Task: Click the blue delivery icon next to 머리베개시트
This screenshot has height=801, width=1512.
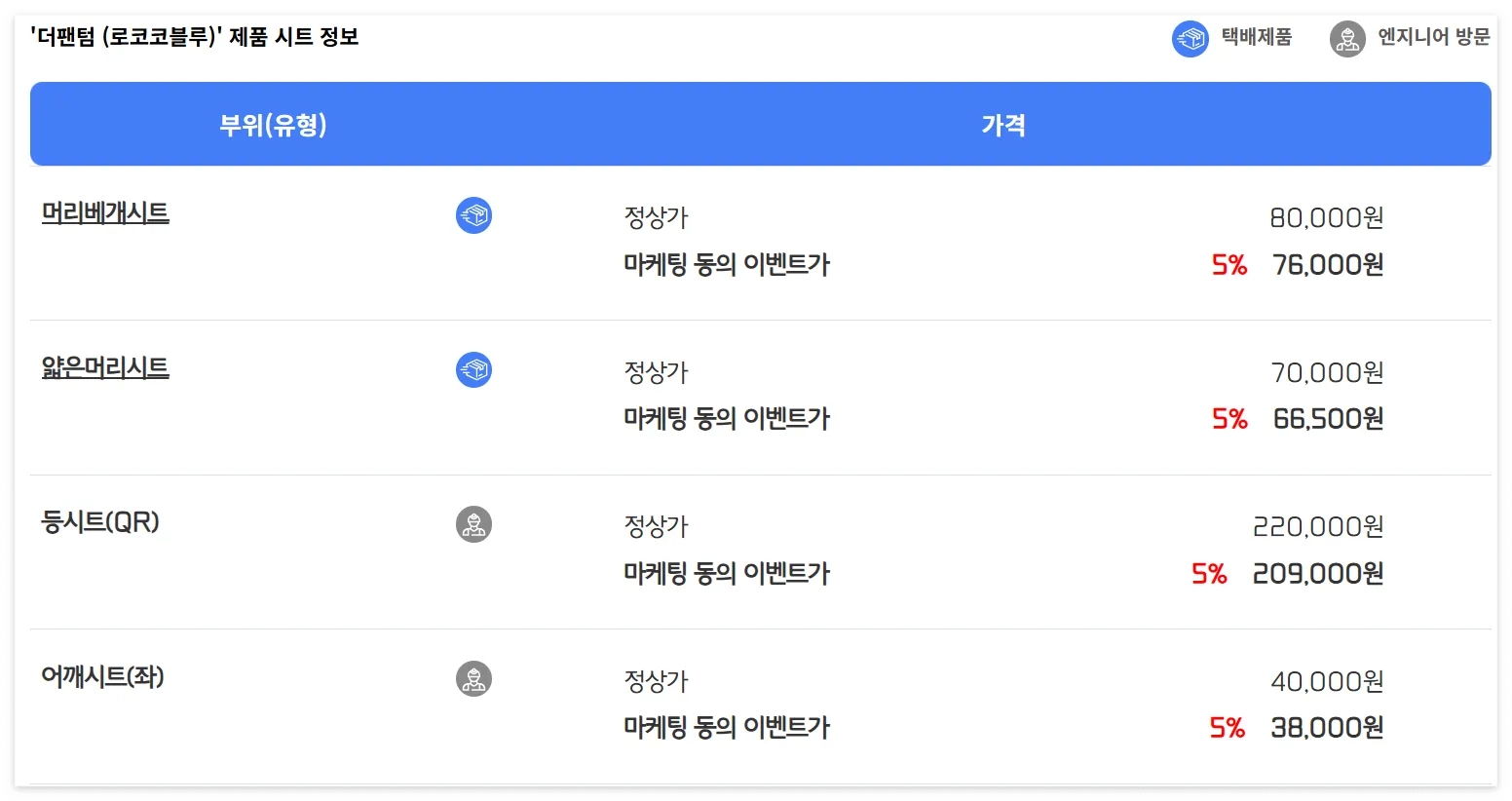Action: (474, 215)
